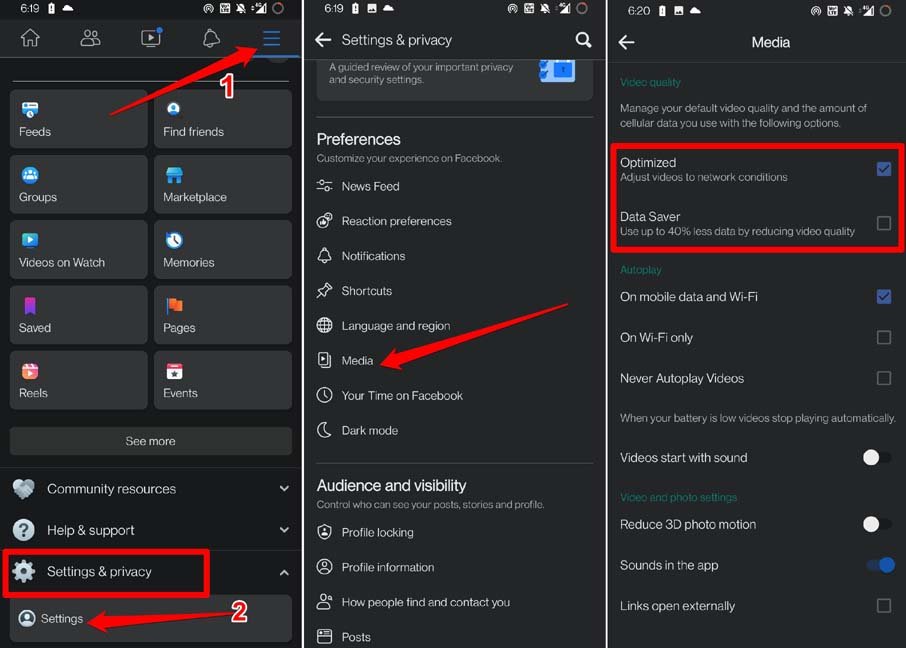Open the Memories shortcut card
Viewport: 906px width, 648px height.
(x=223, y=250)
